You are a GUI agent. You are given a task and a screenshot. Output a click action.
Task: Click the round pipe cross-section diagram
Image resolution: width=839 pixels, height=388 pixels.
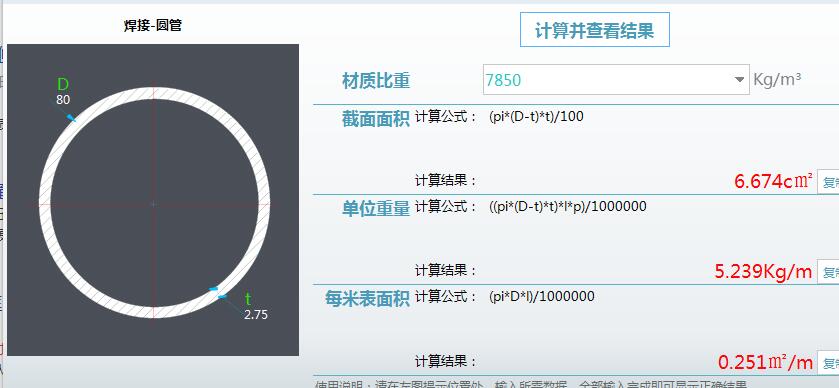[153, 200]
